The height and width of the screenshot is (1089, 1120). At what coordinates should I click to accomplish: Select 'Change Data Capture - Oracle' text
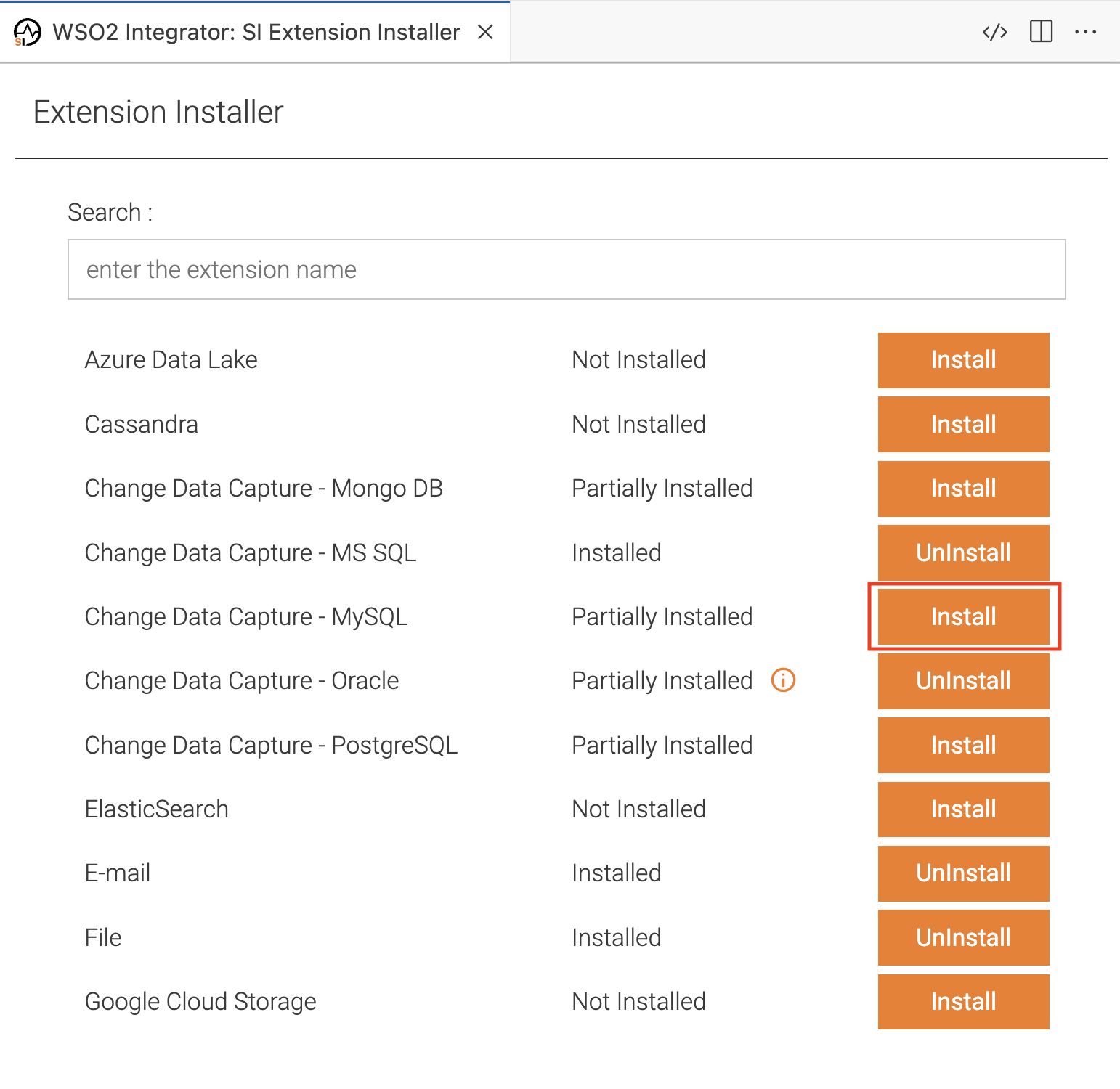pyautogui.click(x=242, y=681)
